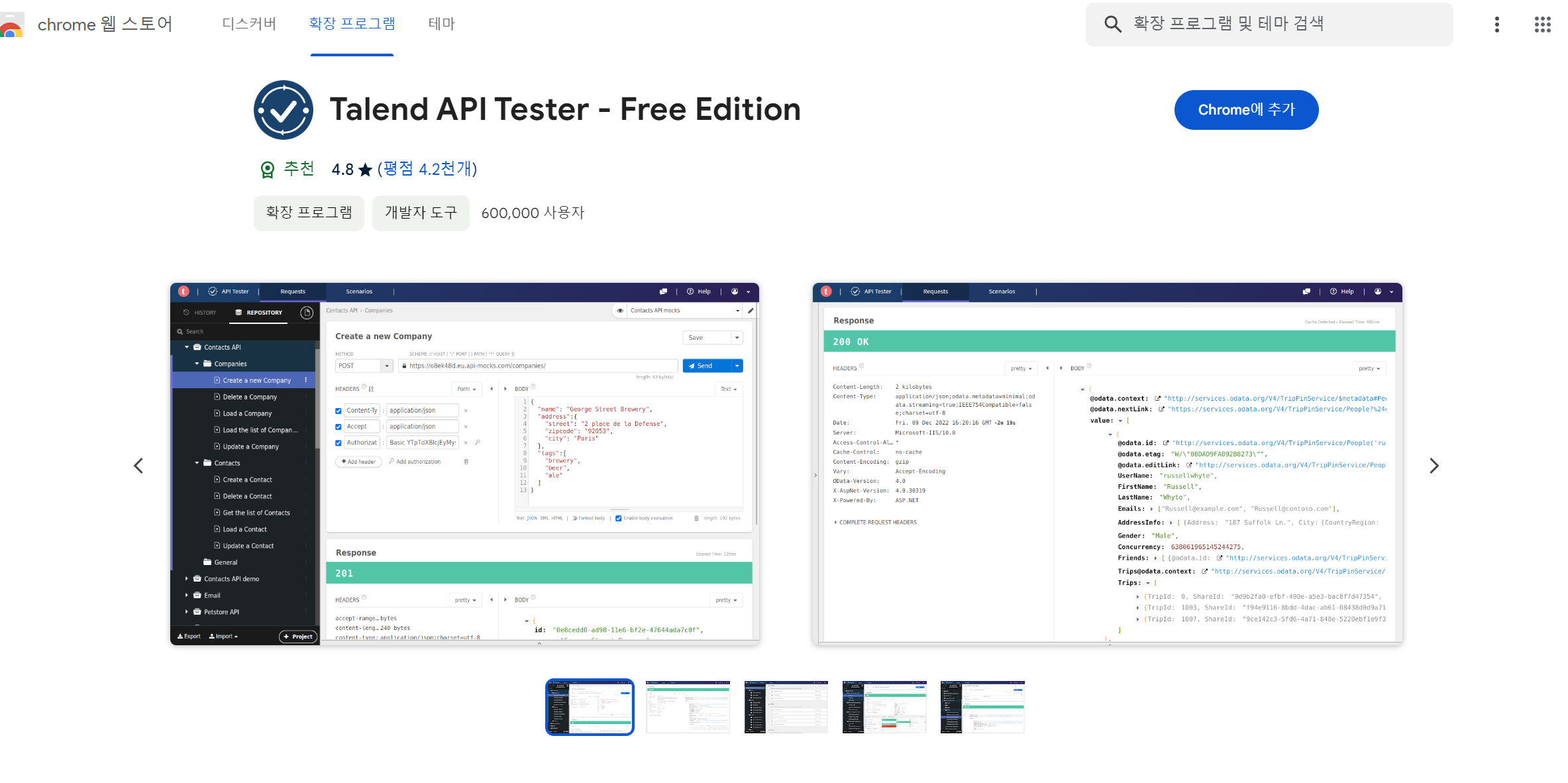Select the fifth screenshot thumbnail
1568x783 pixels.
coord(982,707)
